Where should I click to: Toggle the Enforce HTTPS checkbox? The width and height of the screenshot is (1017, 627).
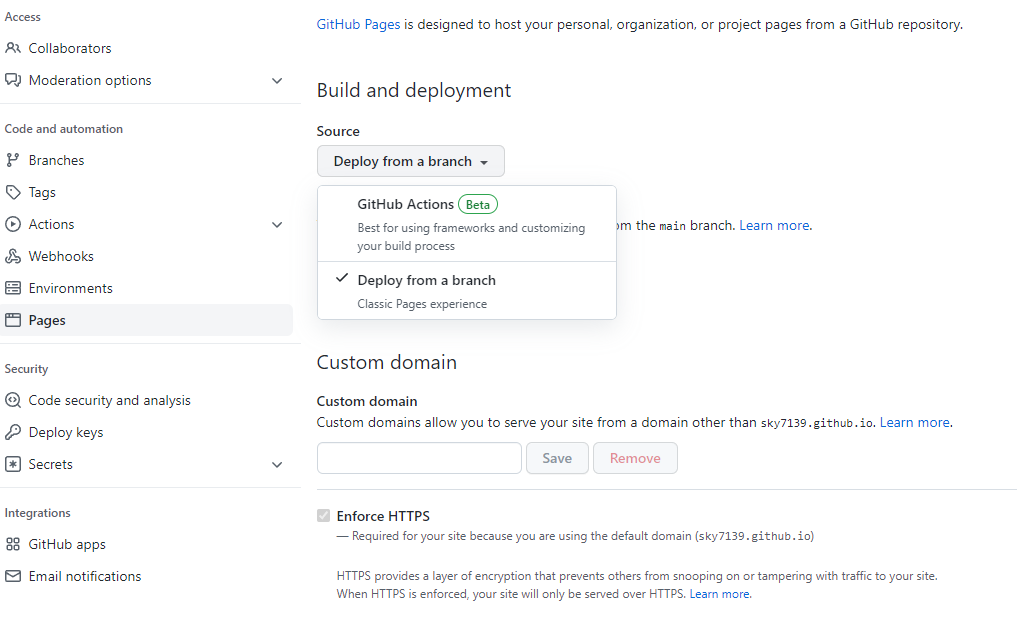[323, 515]
